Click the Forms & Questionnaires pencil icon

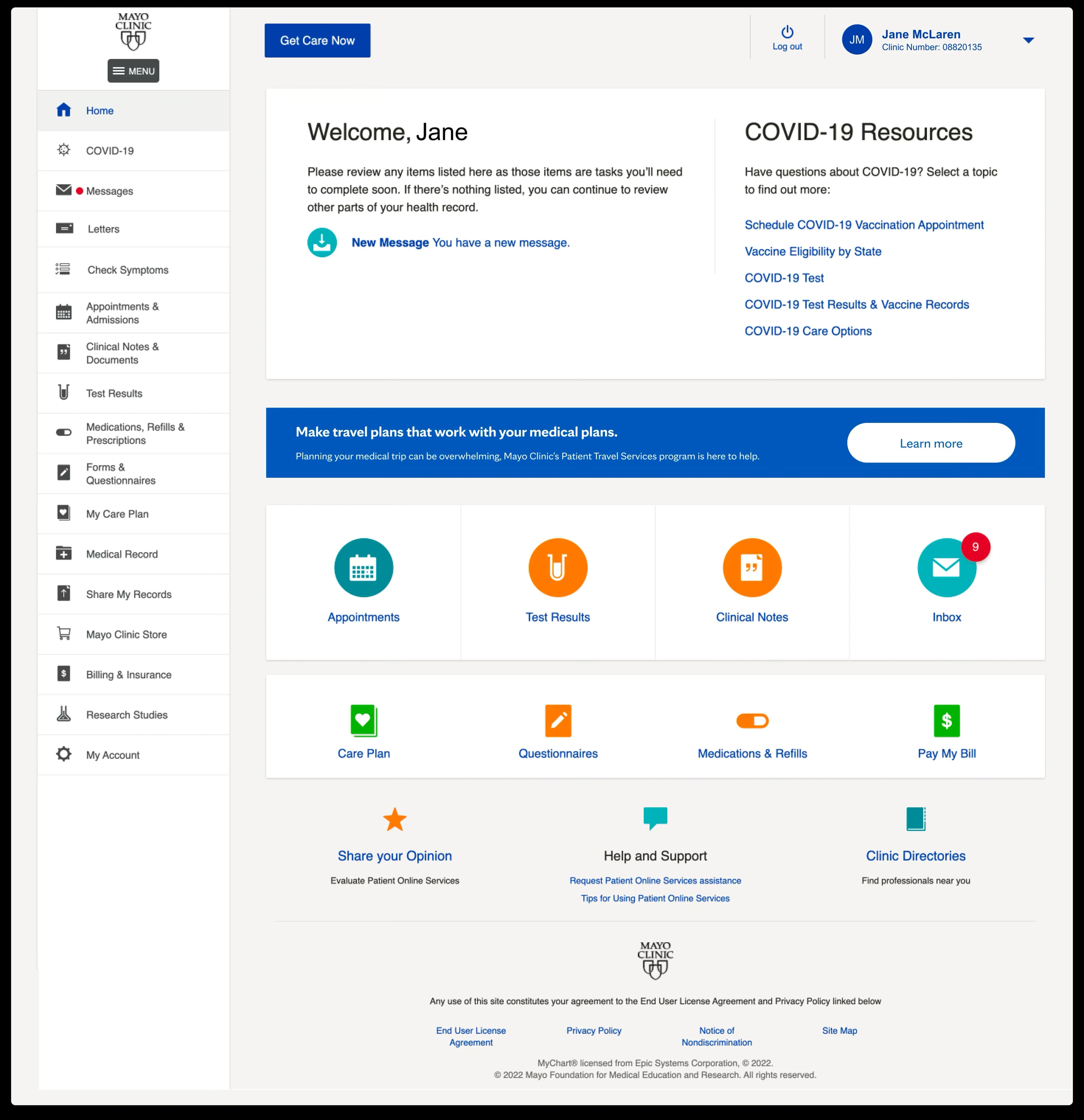tap(64, 473)
